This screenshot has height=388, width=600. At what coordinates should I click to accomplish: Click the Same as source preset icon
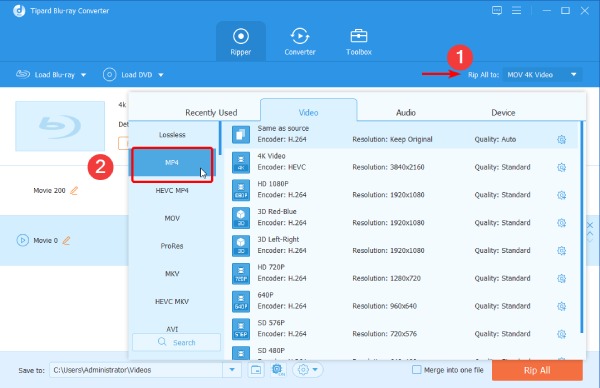click(x=241, y=134)
